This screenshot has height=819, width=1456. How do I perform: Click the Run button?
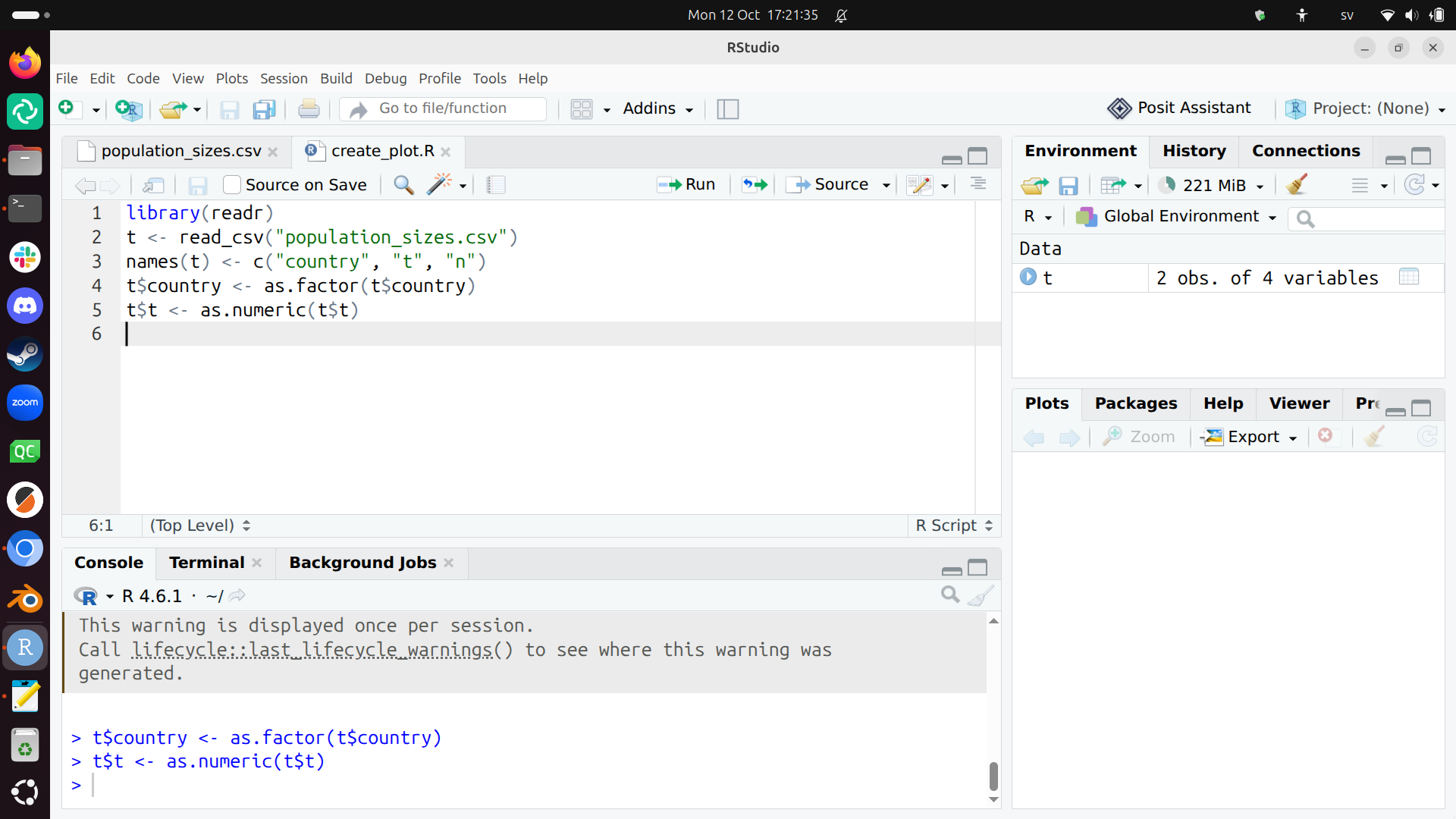click(686, 184)
